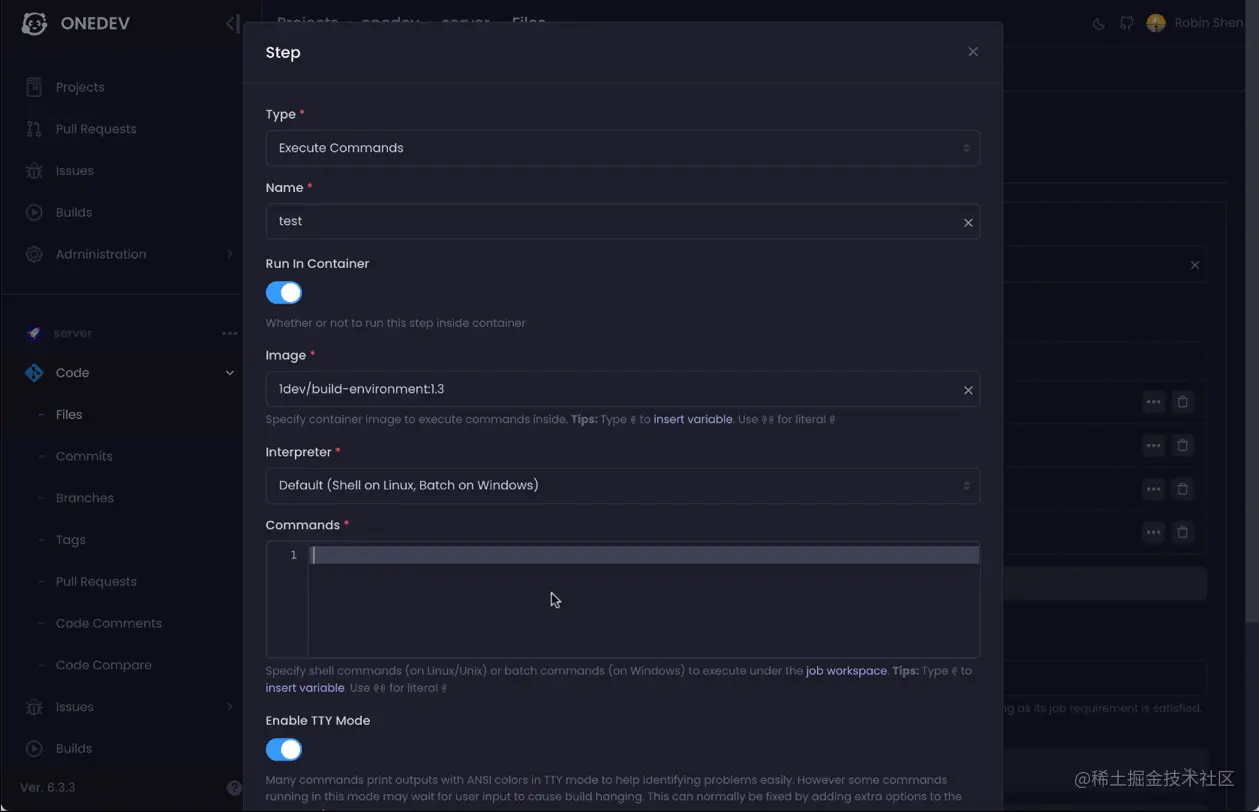This screenshot has width=1259, height=812.
Task: Open Pull Requests in the top sidebar
Action: point(96,129)
